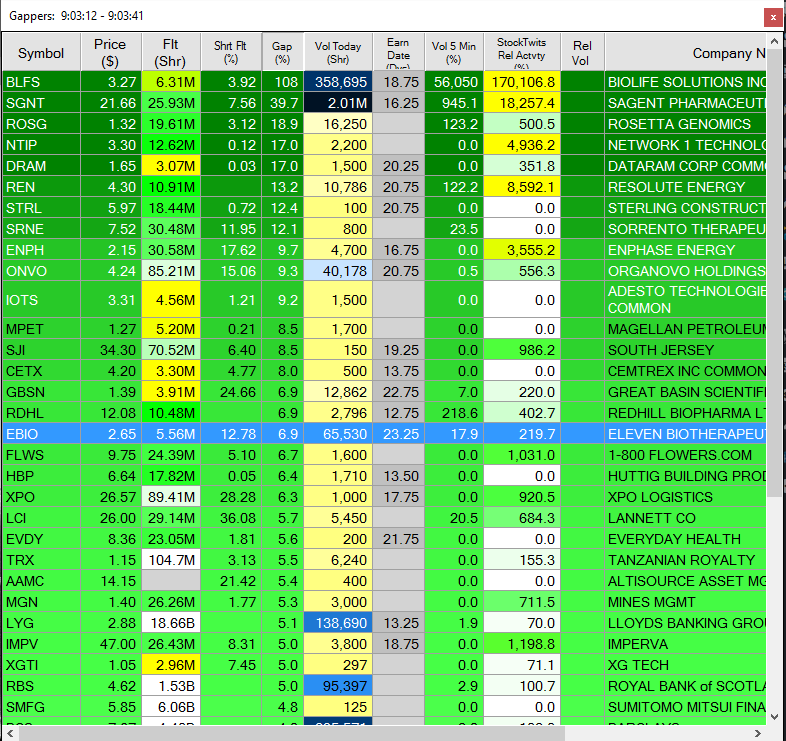Select the AAMC symbol cell
The width and height of the screenshot is (786, 741).
41,581
